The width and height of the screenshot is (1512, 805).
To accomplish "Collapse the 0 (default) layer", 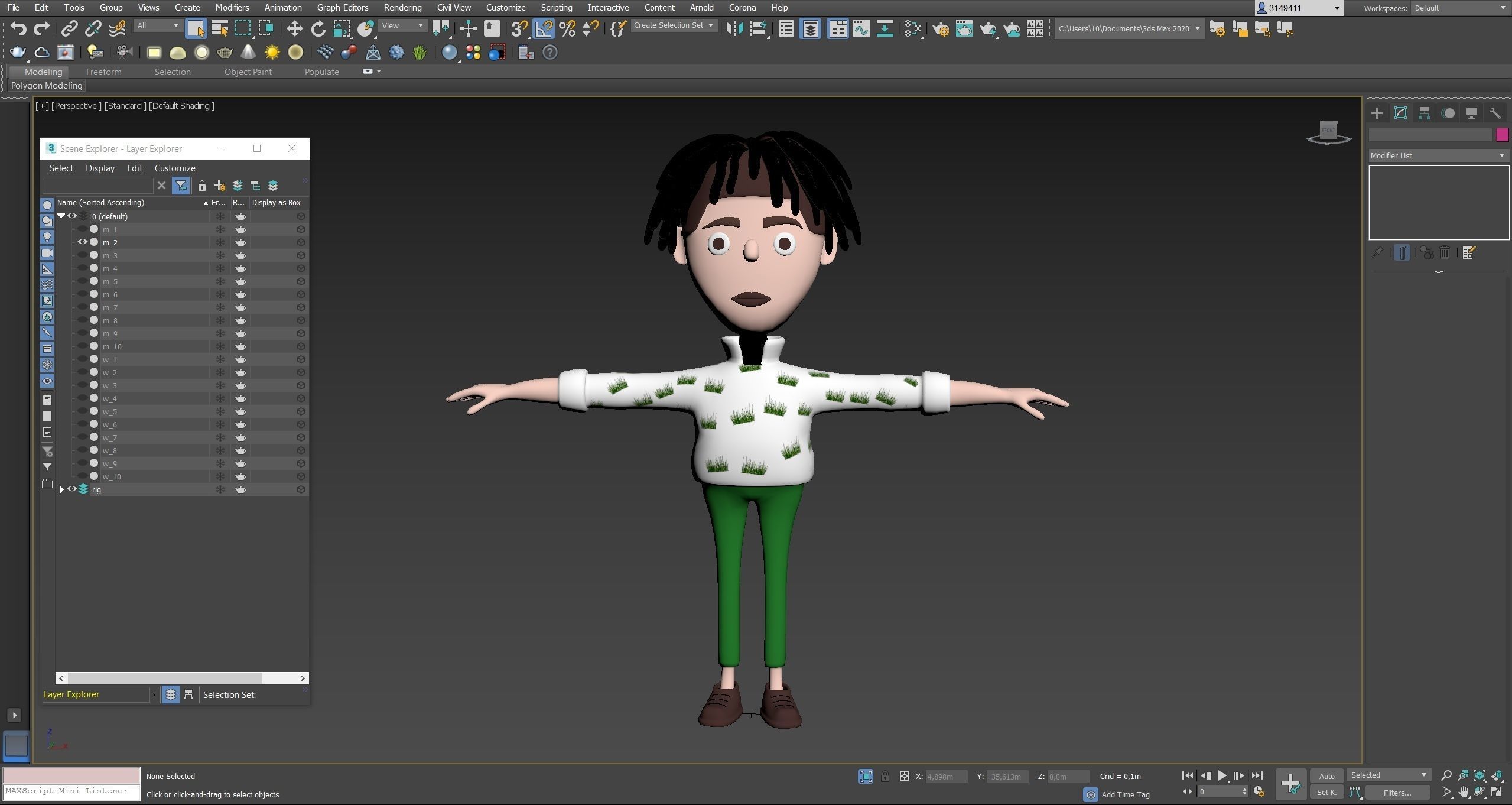I will click(x=61, y=216).
